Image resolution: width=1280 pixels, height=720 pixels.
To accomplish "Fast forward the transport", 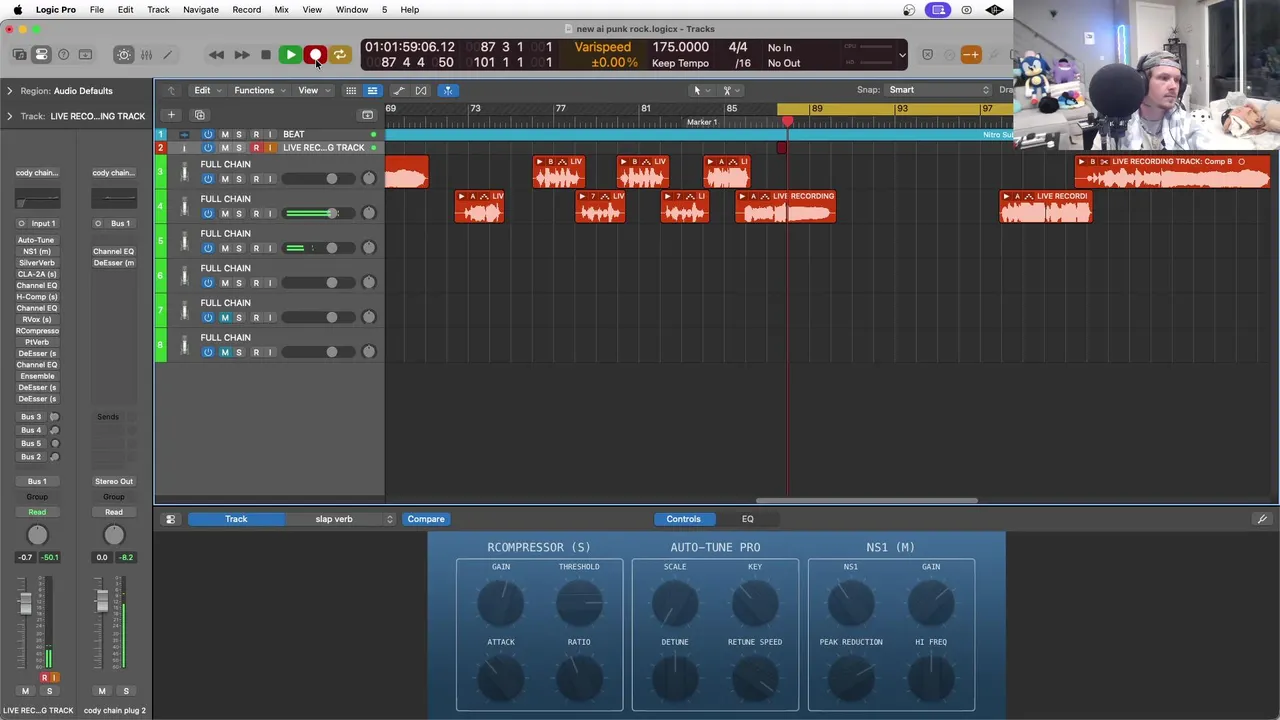I will point(241,55).
